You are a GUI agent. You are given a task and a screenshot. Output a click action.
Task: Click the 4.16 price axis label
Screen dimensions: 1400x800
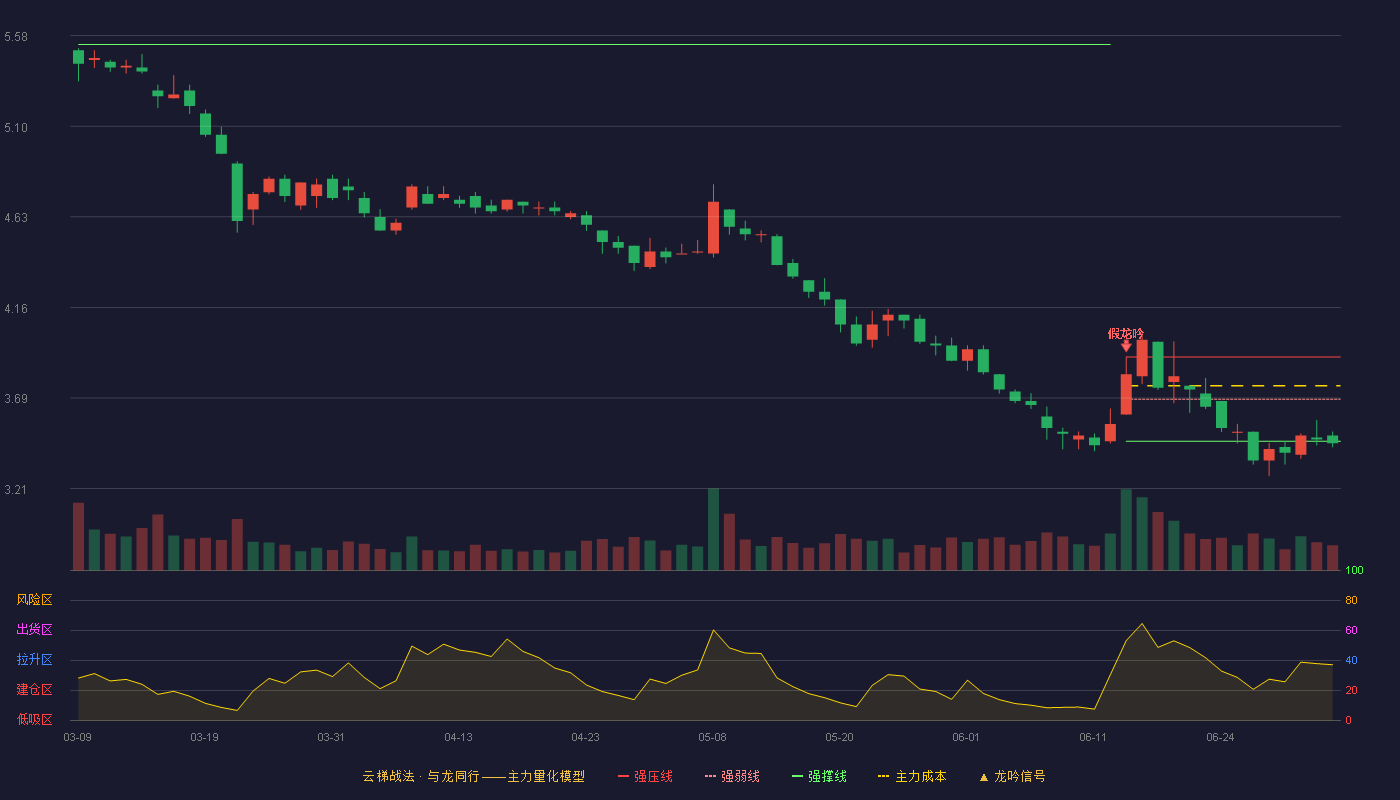(16, 309)
